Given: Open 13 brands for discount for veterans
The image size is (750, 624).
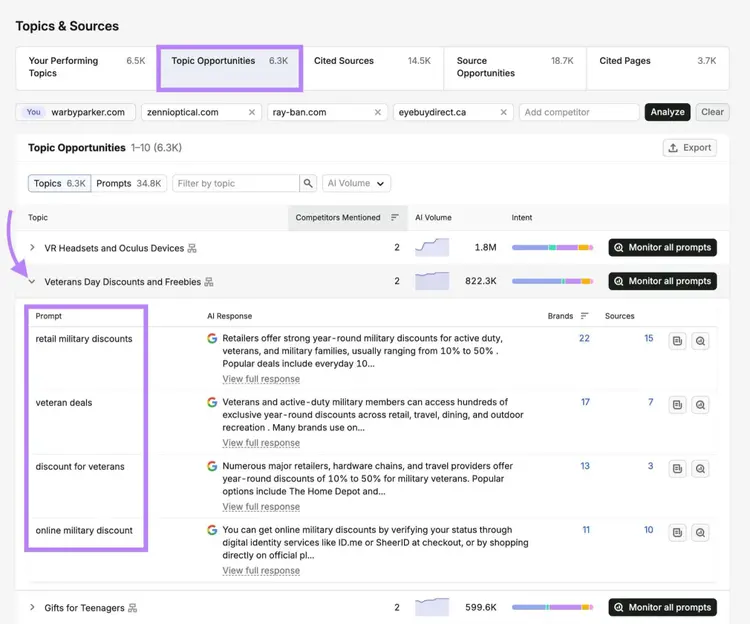Looking at the screenshot, I should point(585,466).
